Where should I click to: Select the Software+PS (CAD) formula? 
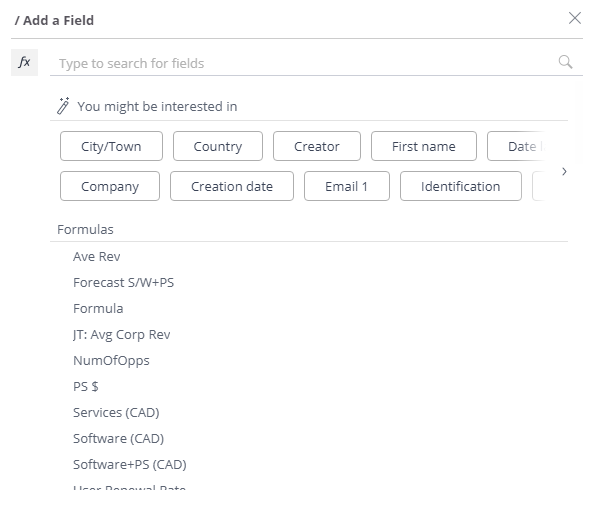(130, 465)
